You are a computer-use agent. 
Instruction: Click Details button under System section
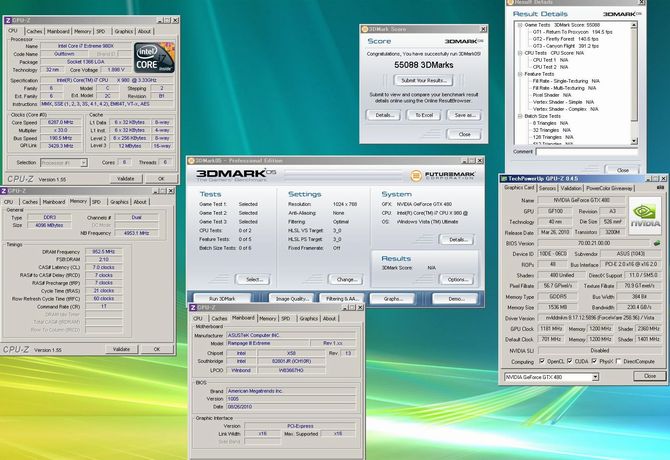coord(457,239)
